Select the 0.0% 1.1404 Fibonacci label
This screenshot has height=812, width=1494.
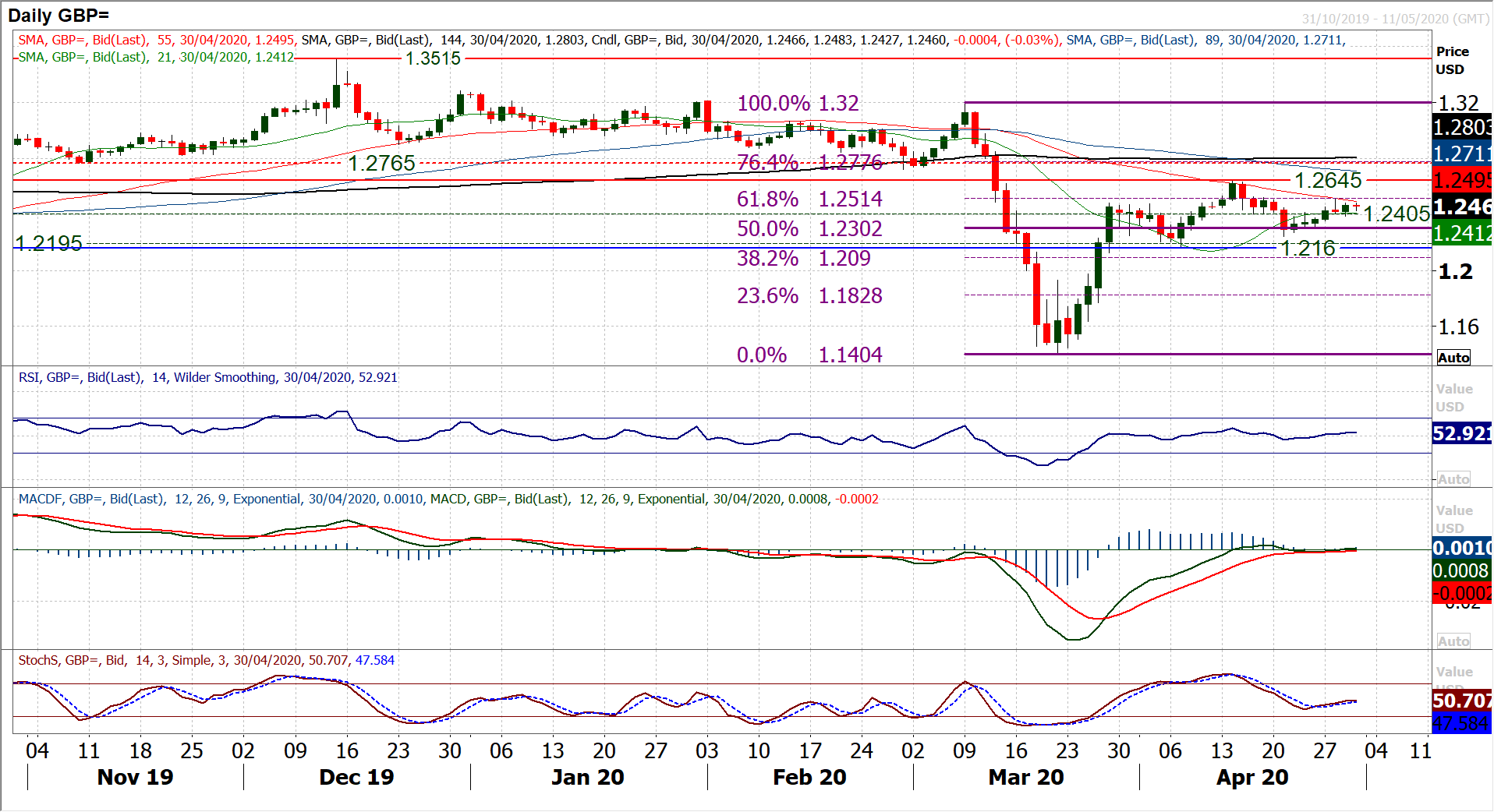(809, 355)
